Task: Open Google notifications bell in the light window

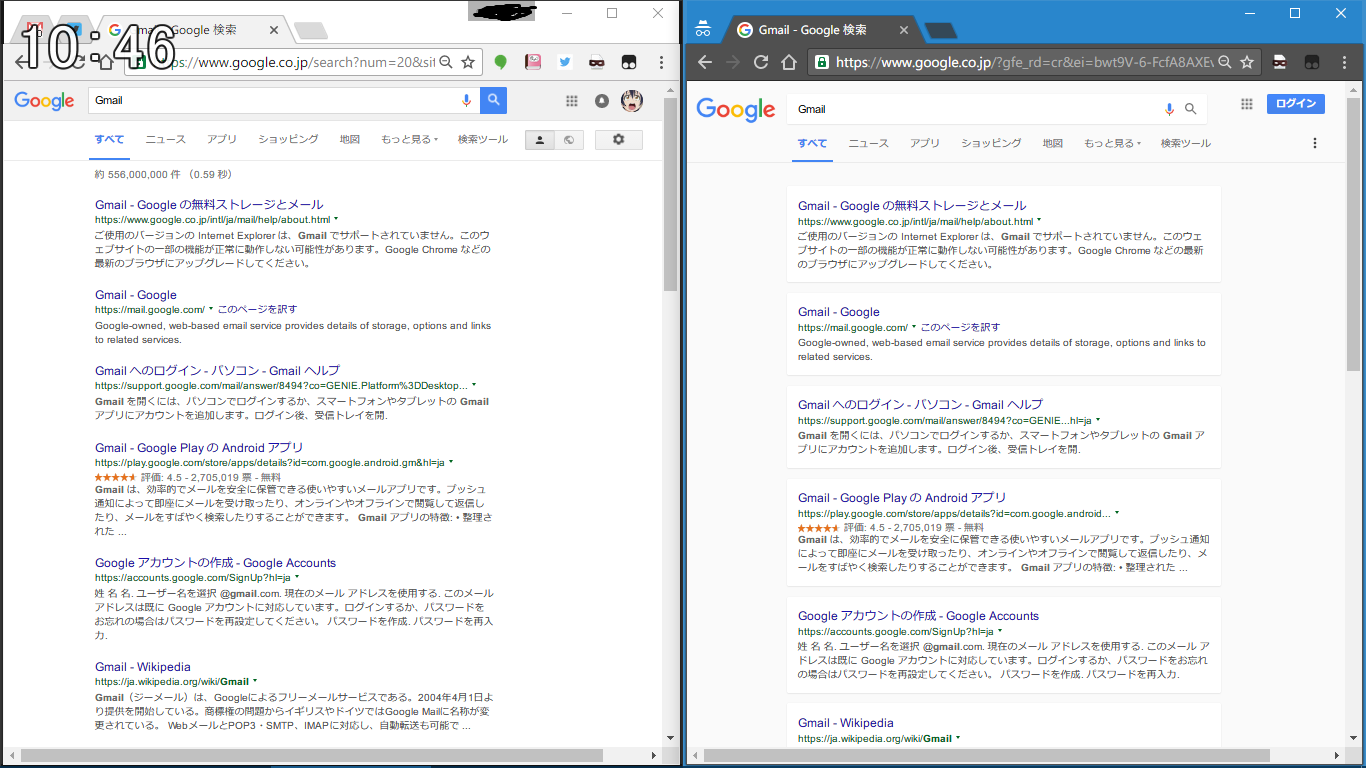Action: point(601,100)
